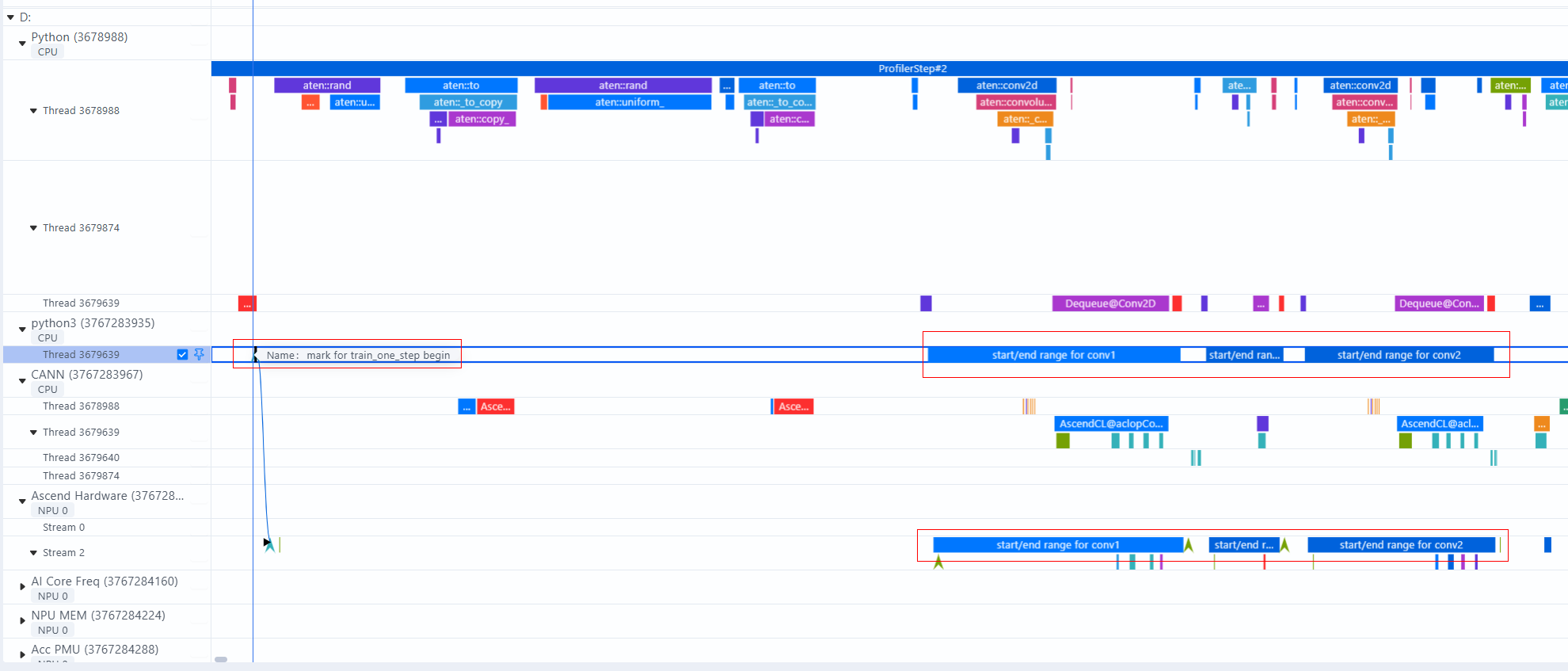The height and width of the screenshot is (671, 1568).
Task: Select the CPU conv1 range slice
Action: coord(1054,355)
